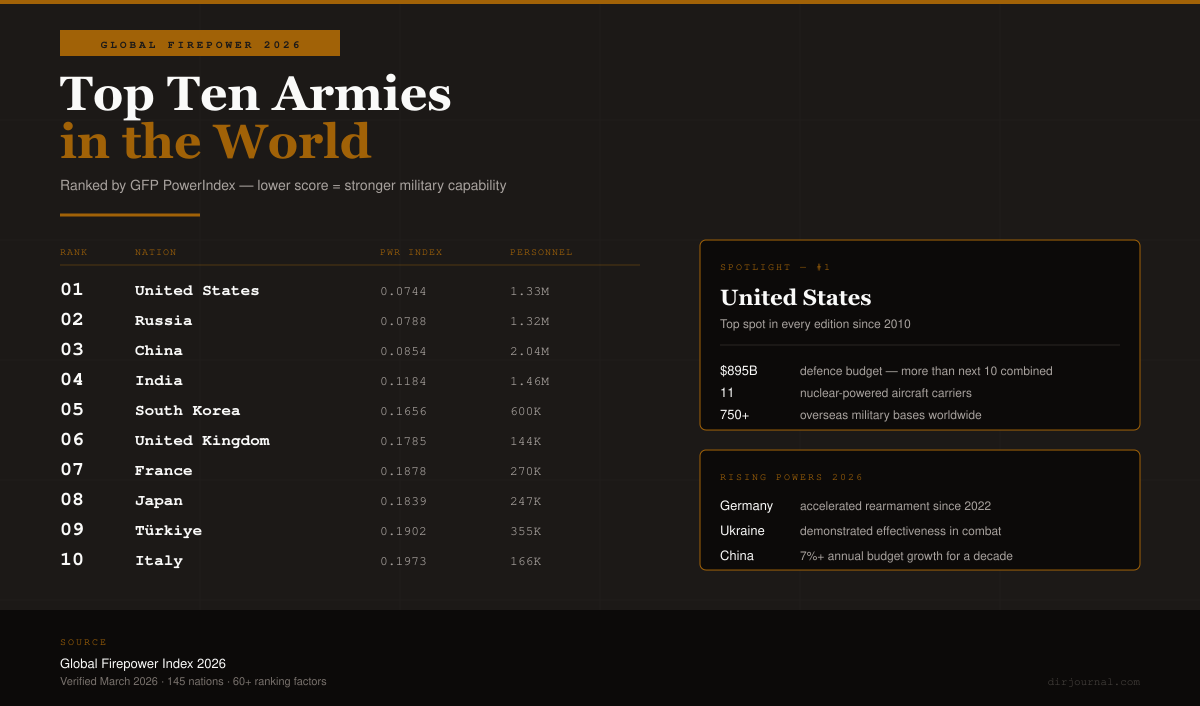Select China under Rising Powers 2026

pos(737,556)
